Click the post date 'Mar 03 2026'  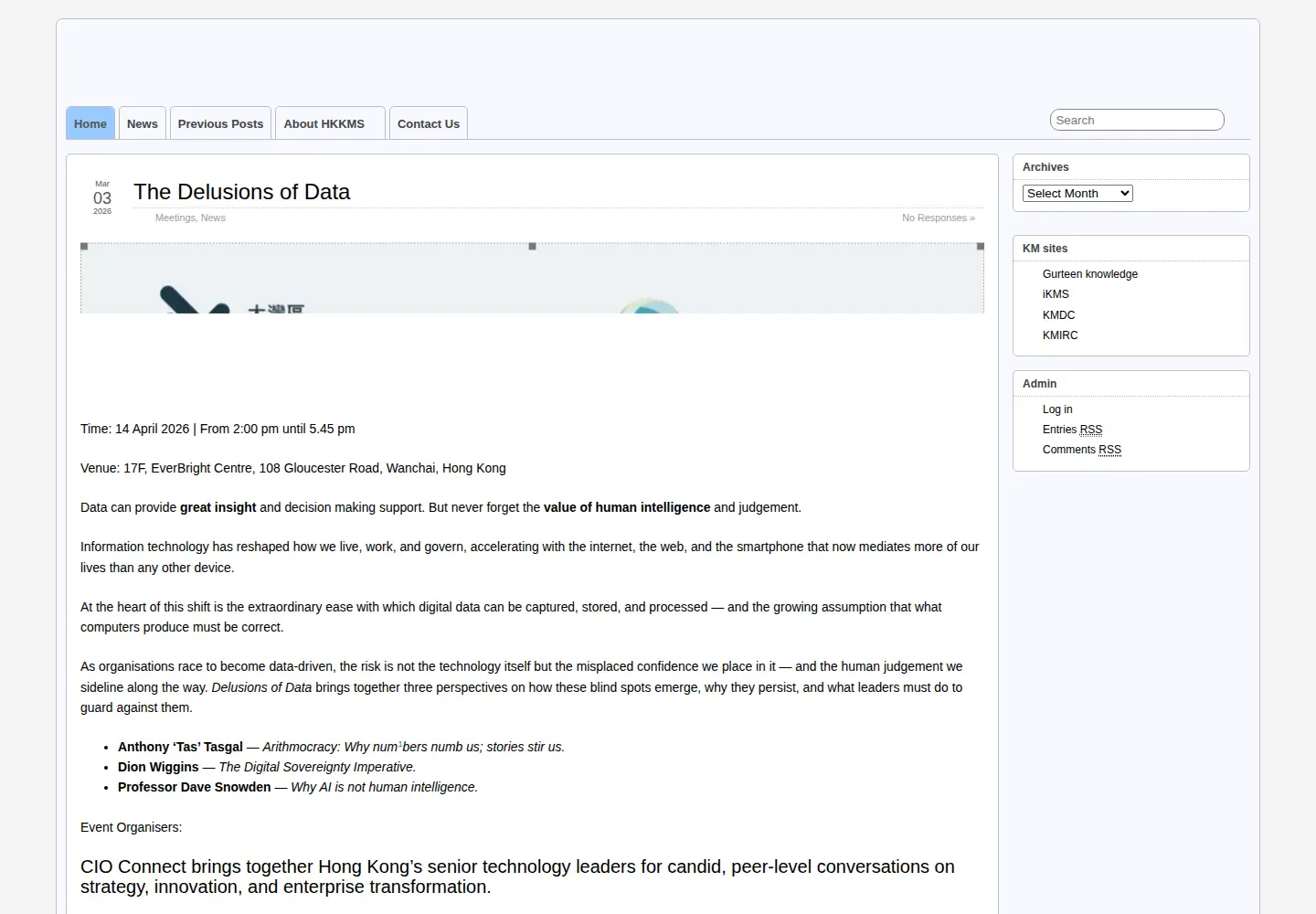pos(102,197)
